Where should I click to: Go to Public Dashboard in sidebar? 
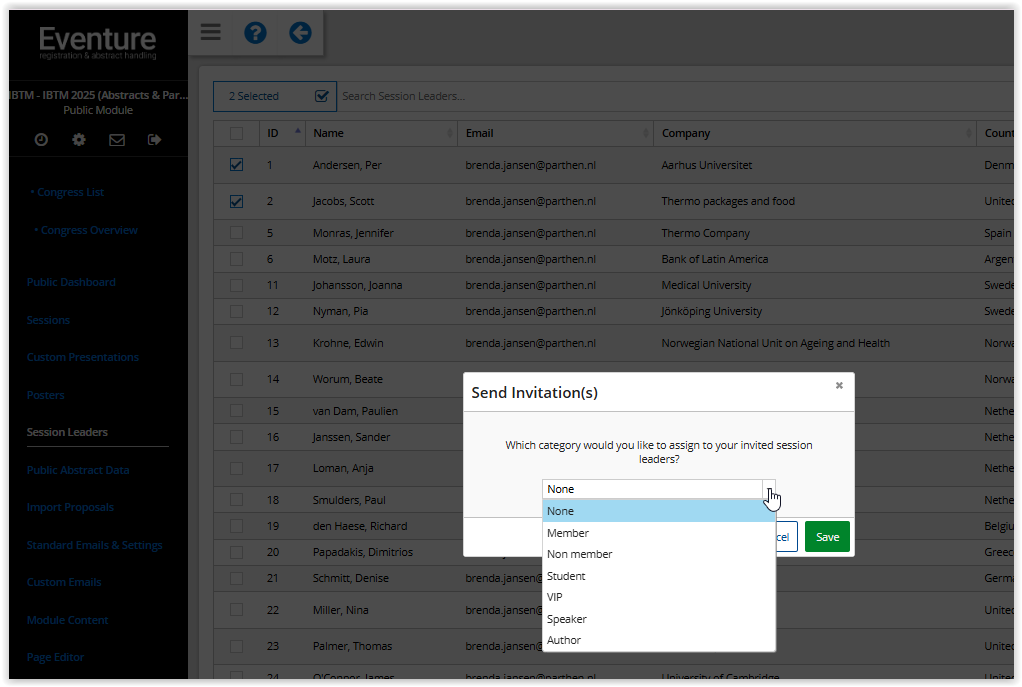[71, 282]
